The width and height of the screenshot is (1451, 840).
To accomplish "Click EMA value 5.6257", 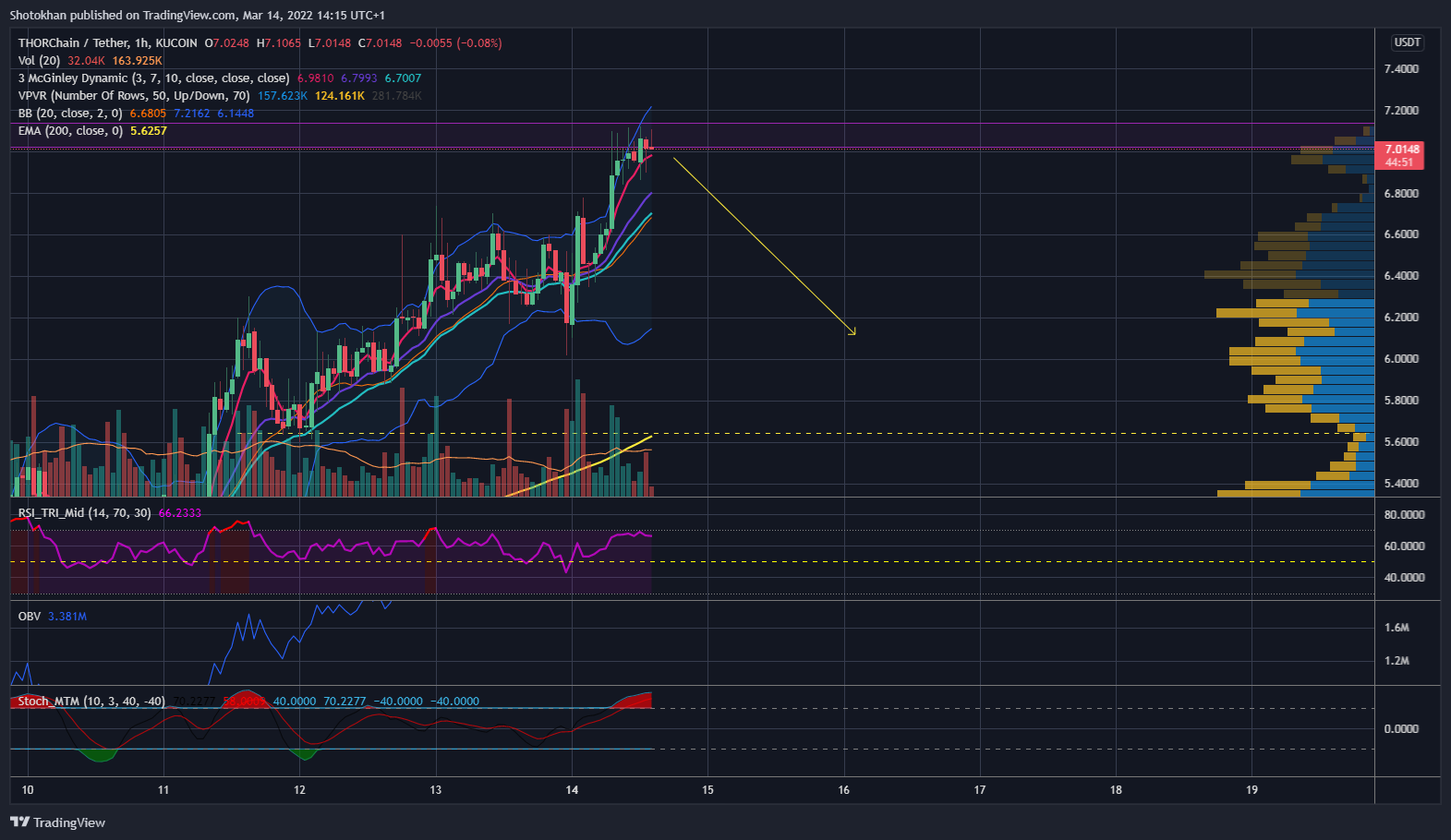I will [149, 131].
